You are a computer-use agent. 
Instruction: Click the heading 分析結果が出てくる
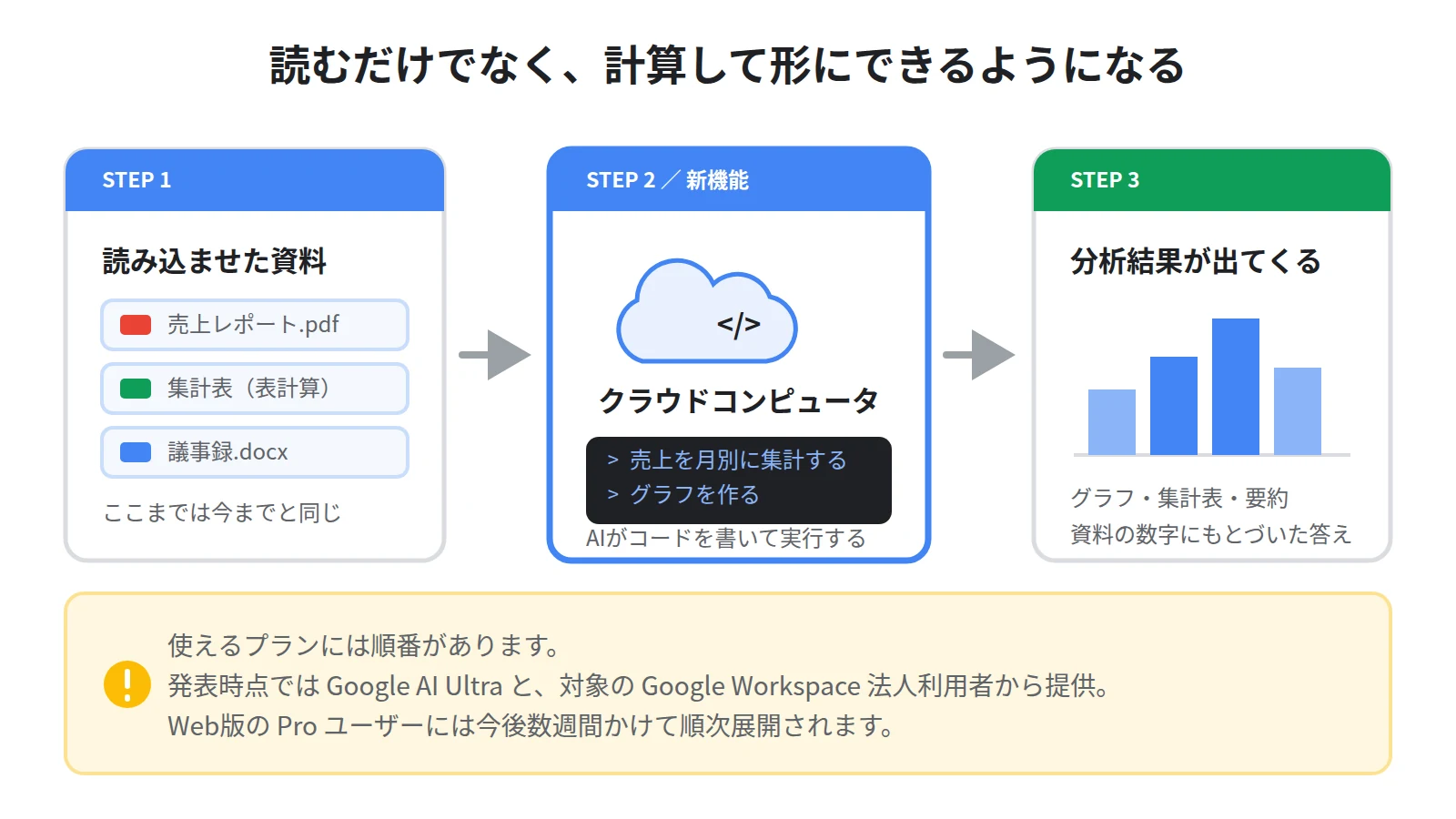[1196, 261]
